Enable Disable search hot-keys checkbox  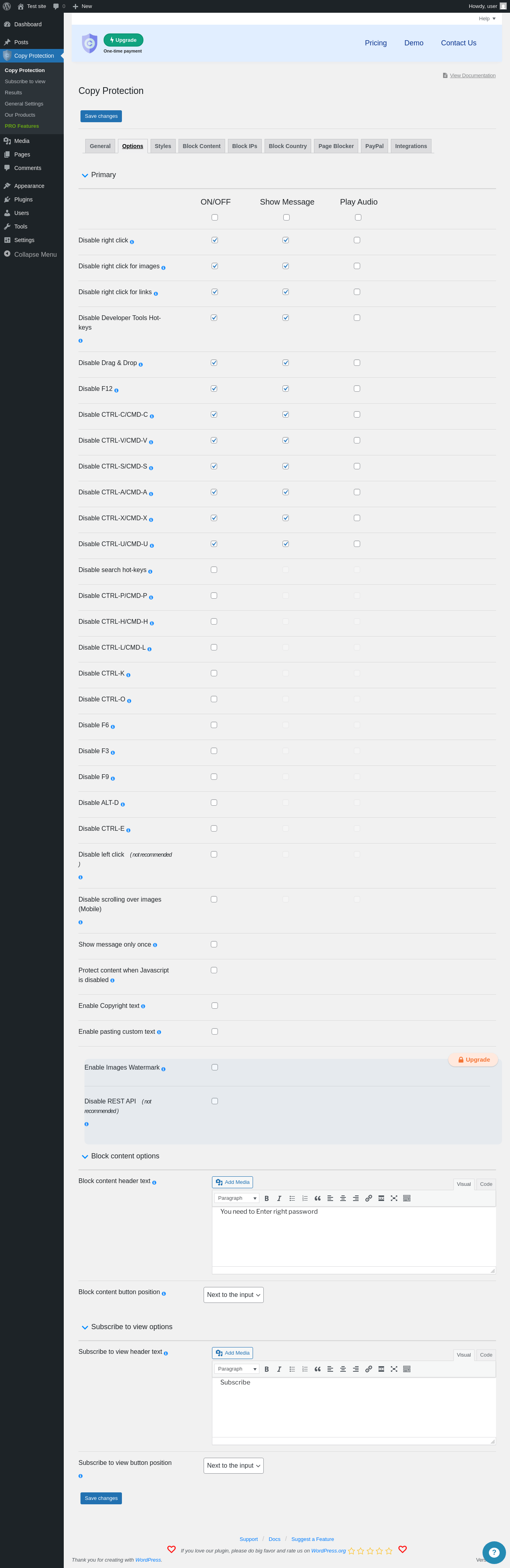click(x=214, y=570)
